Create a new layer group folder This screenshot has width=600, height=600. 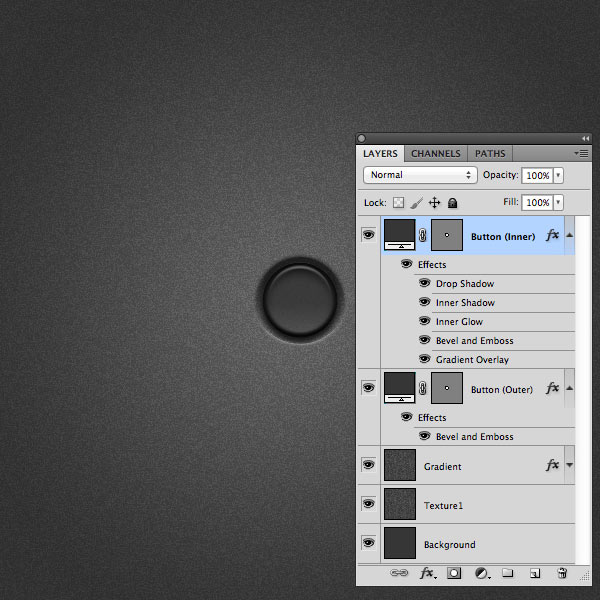point(508,572)
